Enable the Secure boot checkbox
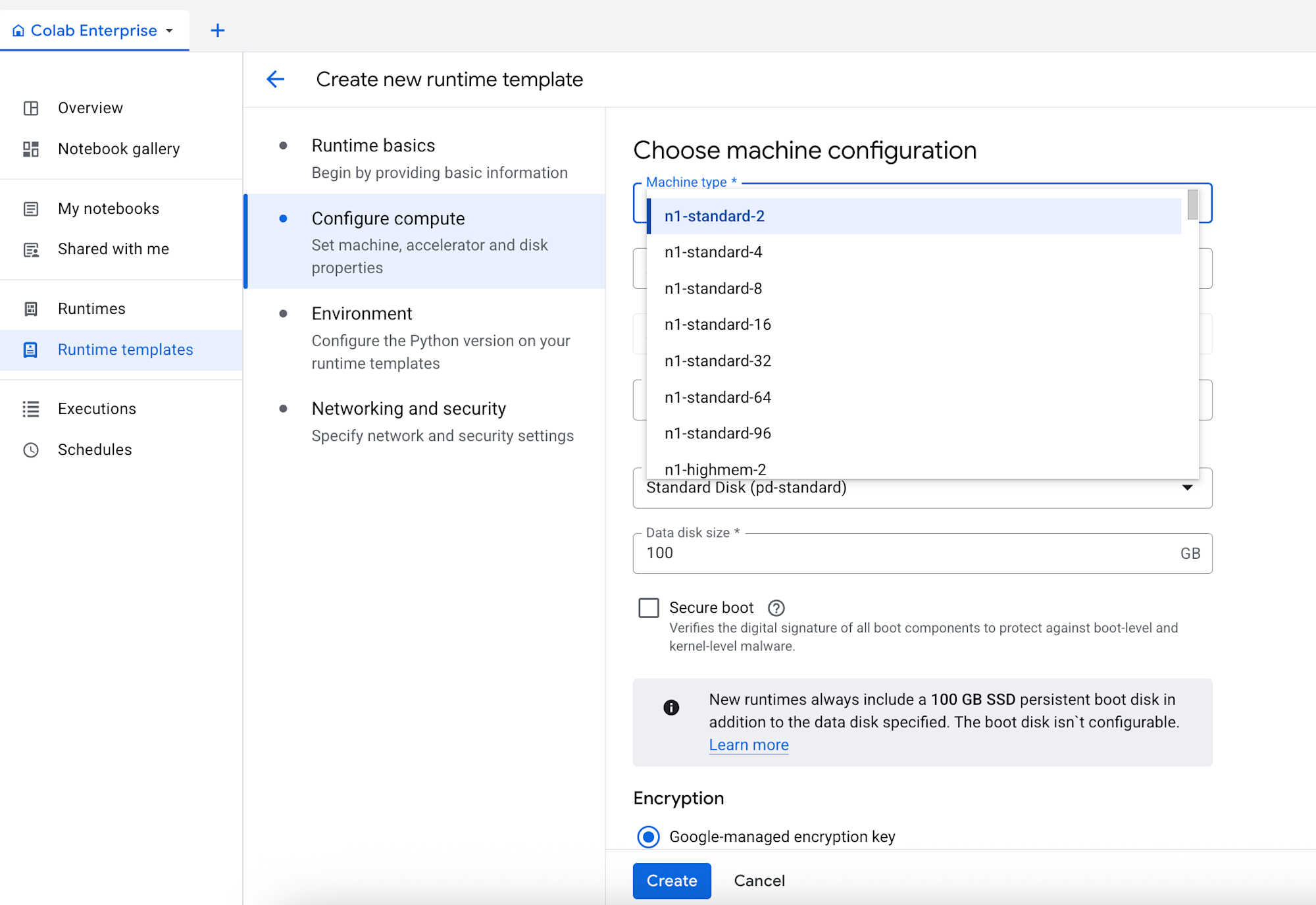Viewport: 1316px width, 905px height. tap(649, 608)
